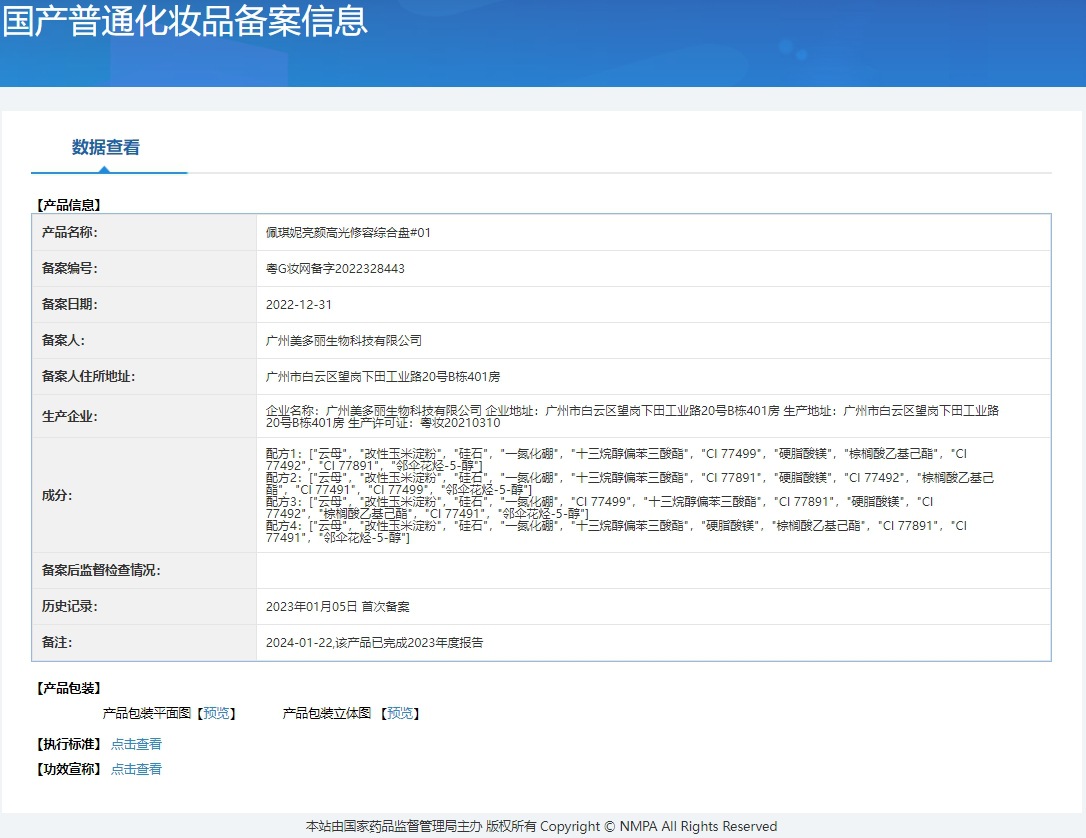Screen dimensions: 1086x838
Task: Click the NMPA copyright footer text
Action: (541, 826)
